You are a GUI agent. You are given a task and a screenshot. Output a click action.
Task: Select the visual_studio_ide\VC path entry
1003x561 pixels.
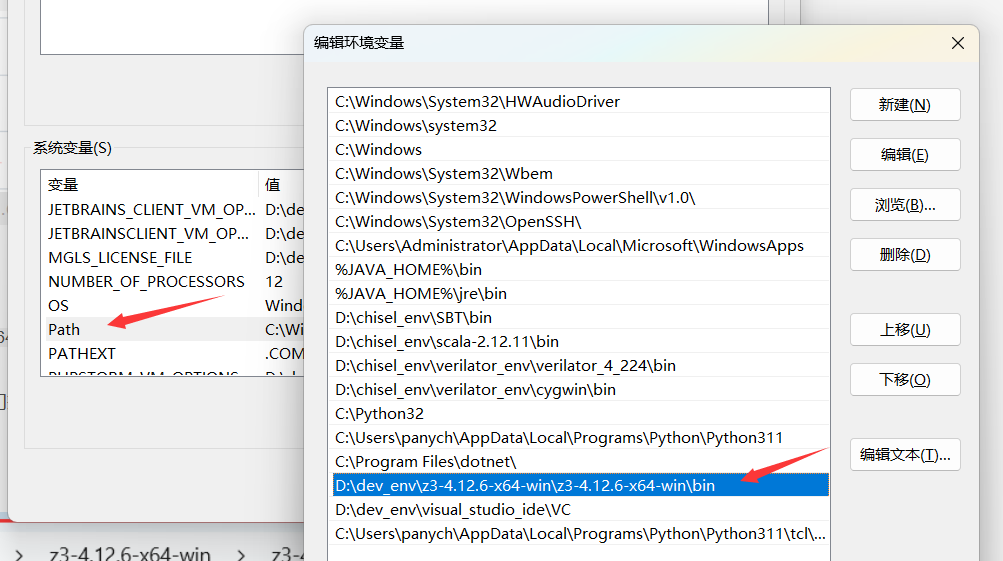point(453,510)
